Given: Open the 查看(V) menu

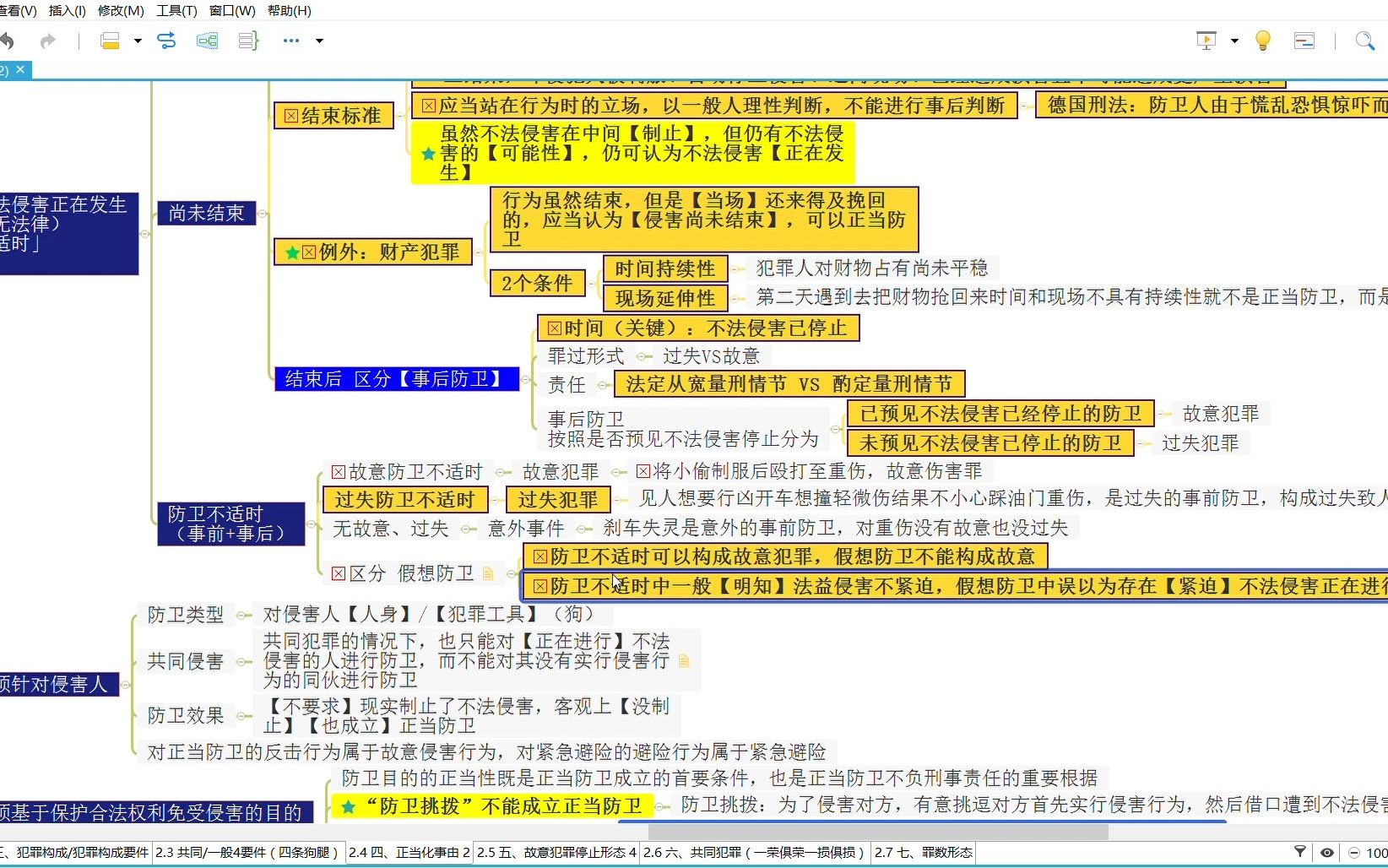Looking at the screenshot, I should 18,11.
